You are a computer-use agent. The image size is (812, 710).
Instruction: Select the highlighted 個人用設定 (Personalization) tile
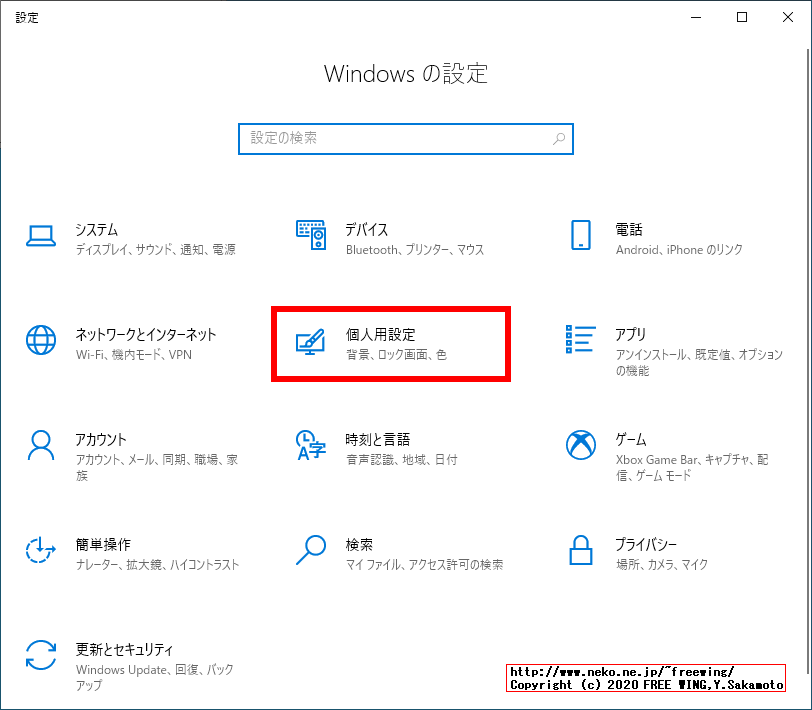tap(390, 343)
